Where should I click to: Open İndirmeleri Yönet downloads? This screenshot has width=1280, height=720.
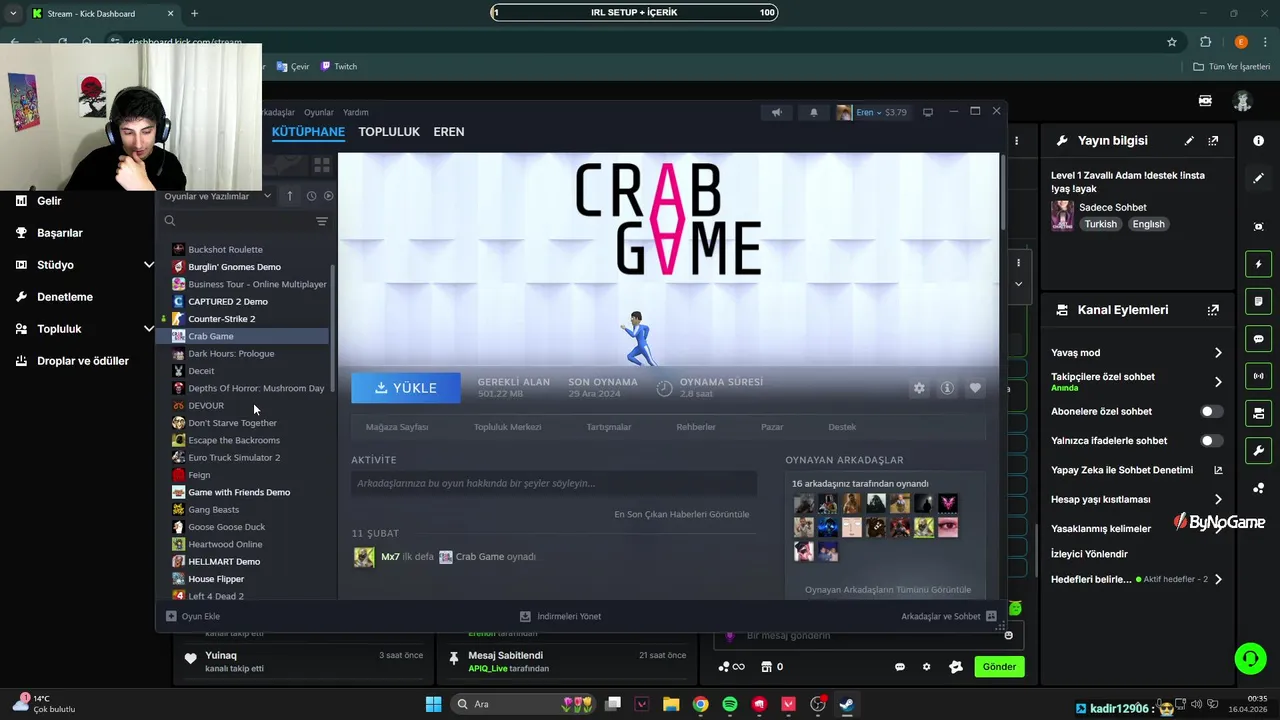(x=560, y=617)
